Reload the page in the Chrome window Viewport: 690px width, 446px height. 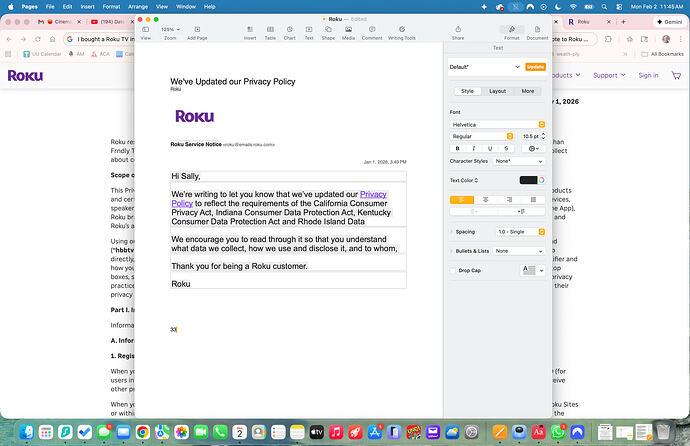(x=38, y=39)
